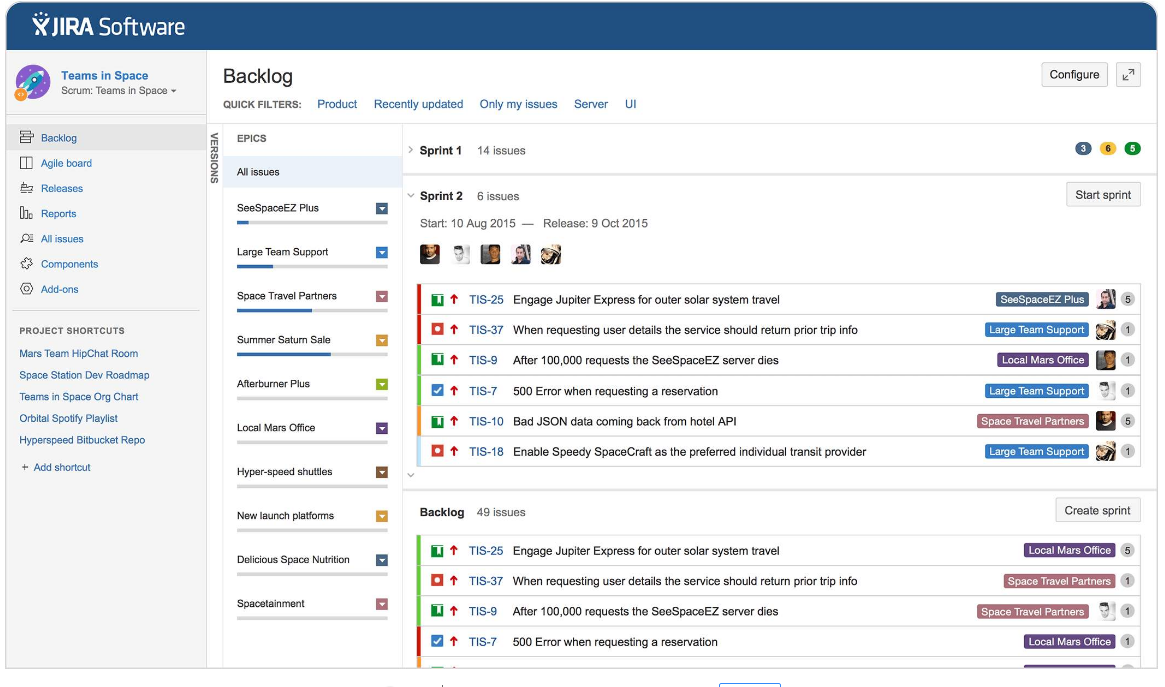Click the Backlog sidebar icon
Image resolution: width=1165 pixels, height=687 pixels.
tap(27, 137)
